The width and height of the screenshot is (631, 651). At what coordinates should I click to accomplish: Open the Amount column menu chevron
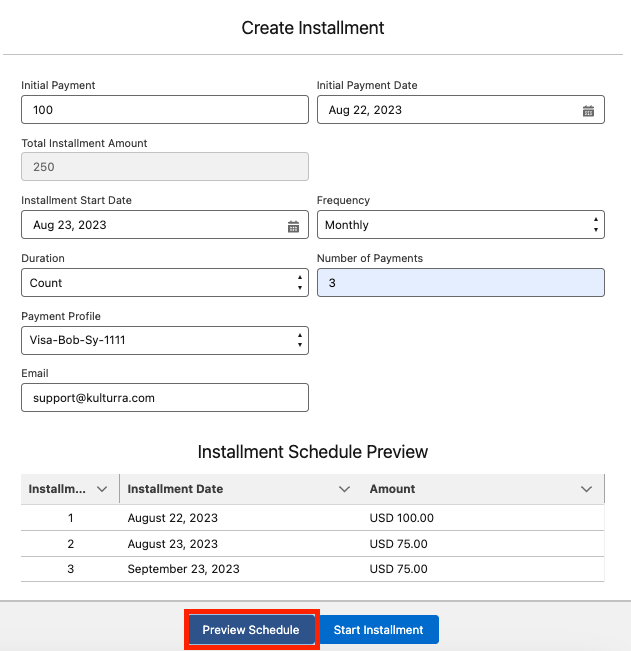pos(587,489)
